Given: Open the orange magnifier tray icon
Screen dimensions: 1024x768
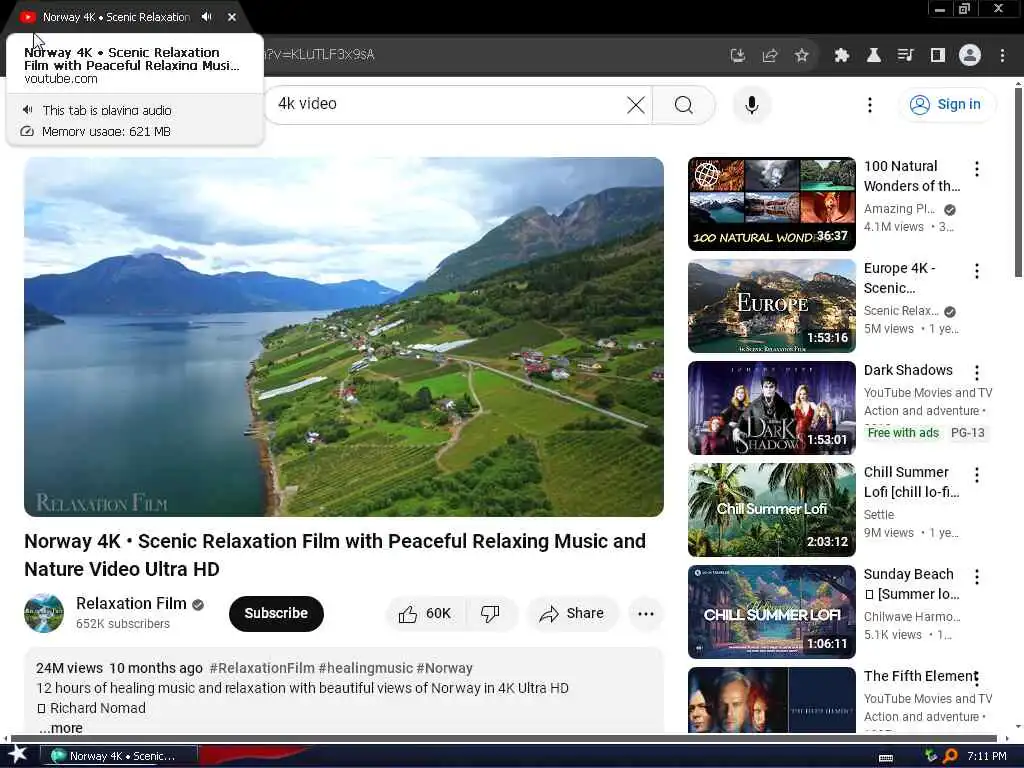Looking at the screenshot, I should [x=950, y=756].
